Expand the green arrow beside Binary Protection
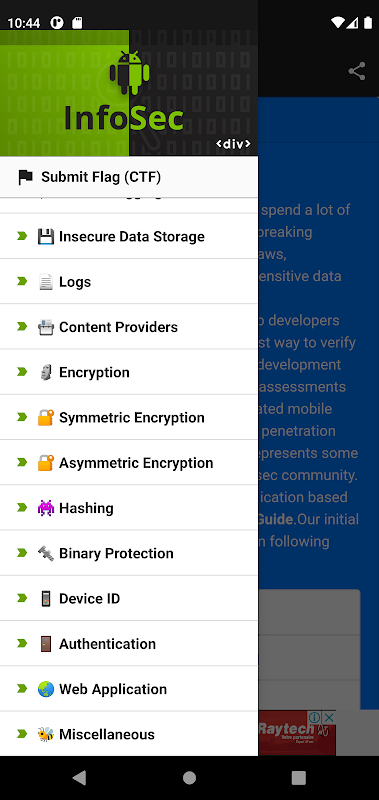Screen dimensions: 379x800 pos(22,553)
